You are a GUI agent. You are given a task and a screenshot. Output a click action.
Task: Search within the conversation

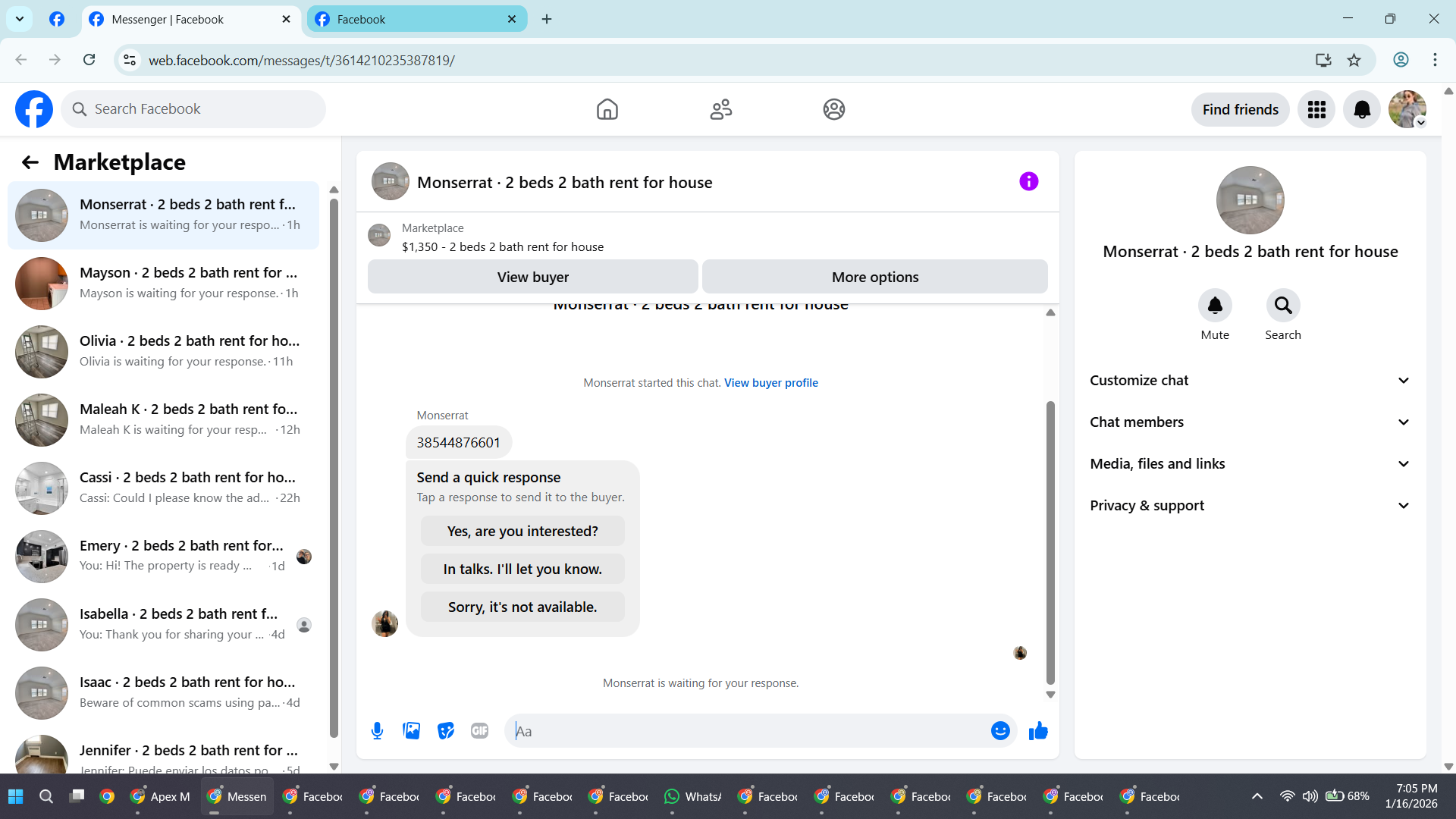point(1282,306)
